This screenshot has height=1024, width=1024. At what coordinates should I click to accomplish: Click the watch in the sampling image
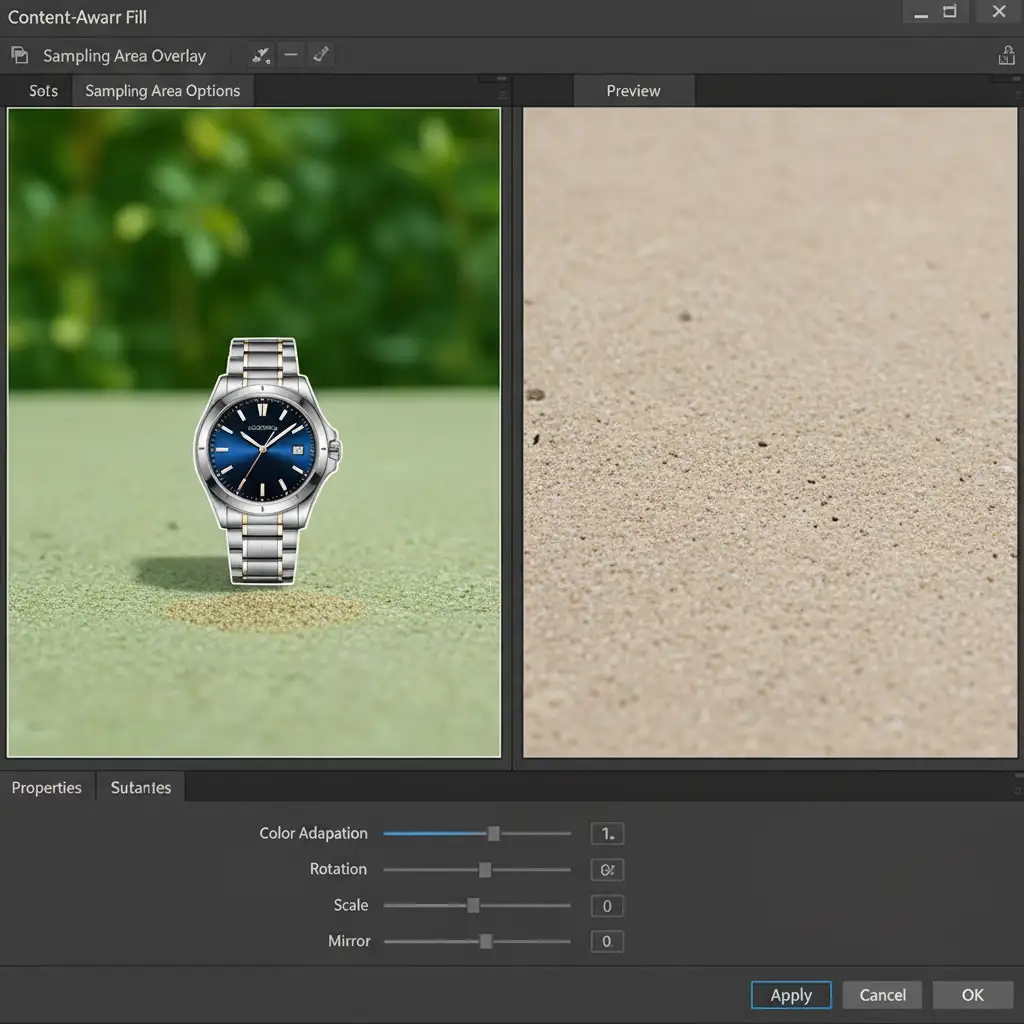click(x=264, y=458)
